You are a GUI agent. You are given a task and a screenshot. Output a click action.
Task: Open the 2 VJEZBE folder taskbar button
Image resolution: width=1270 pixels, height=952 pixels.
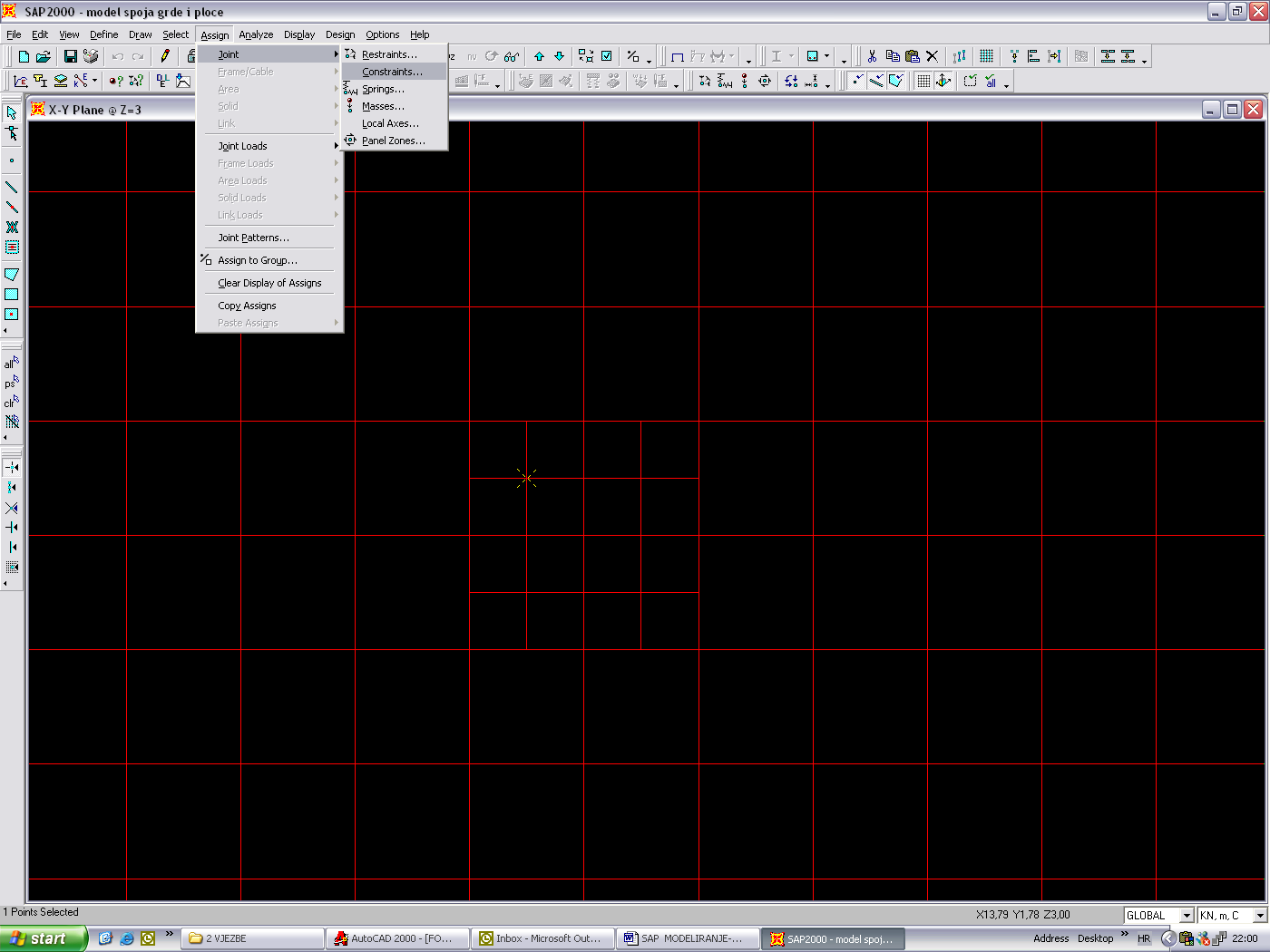[x=252, y=938]
